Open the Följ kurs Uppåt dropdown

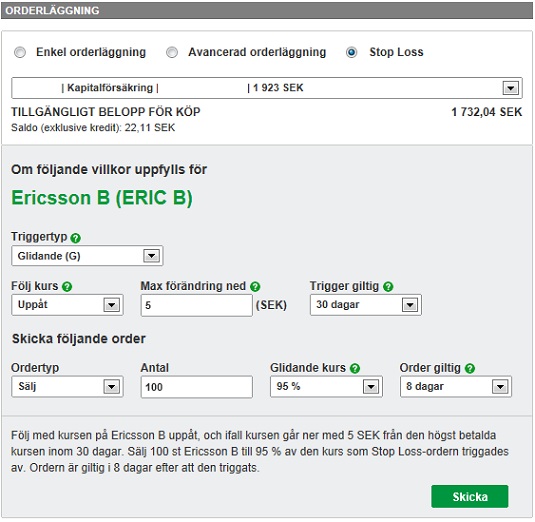[67, 305]
